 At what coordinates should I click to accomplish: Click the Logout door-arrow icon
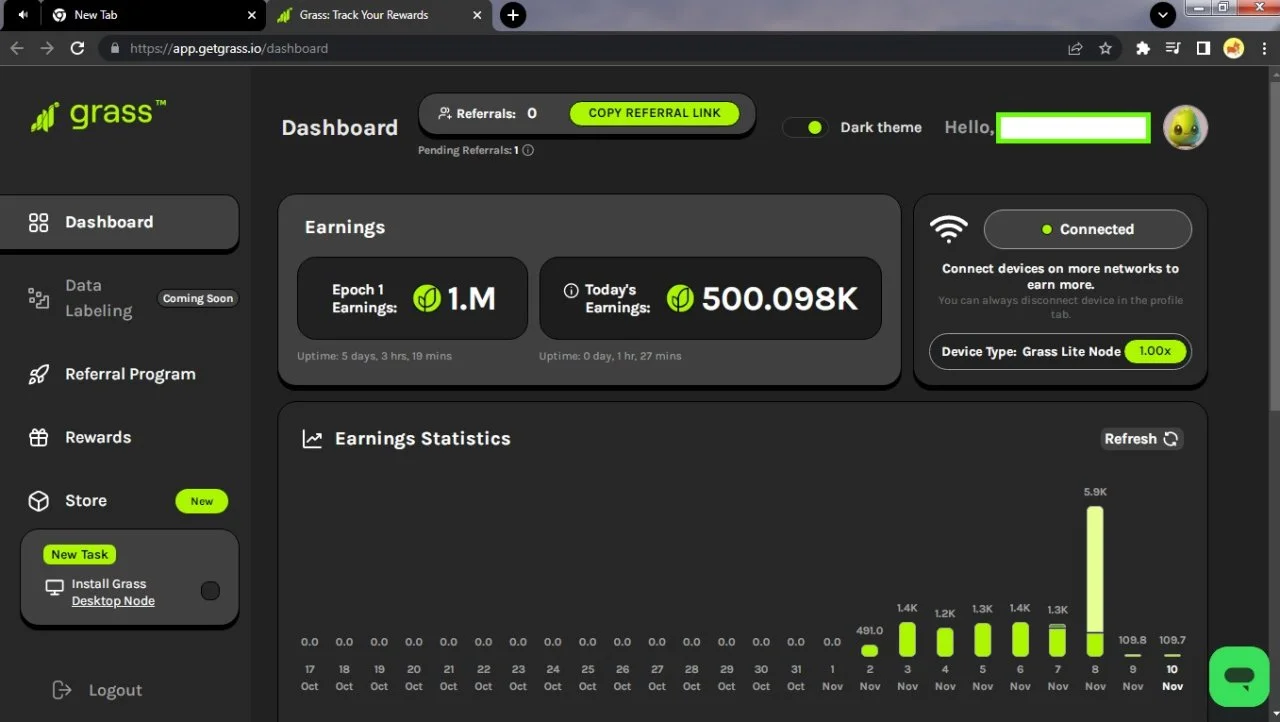click(x=62, y=690)
